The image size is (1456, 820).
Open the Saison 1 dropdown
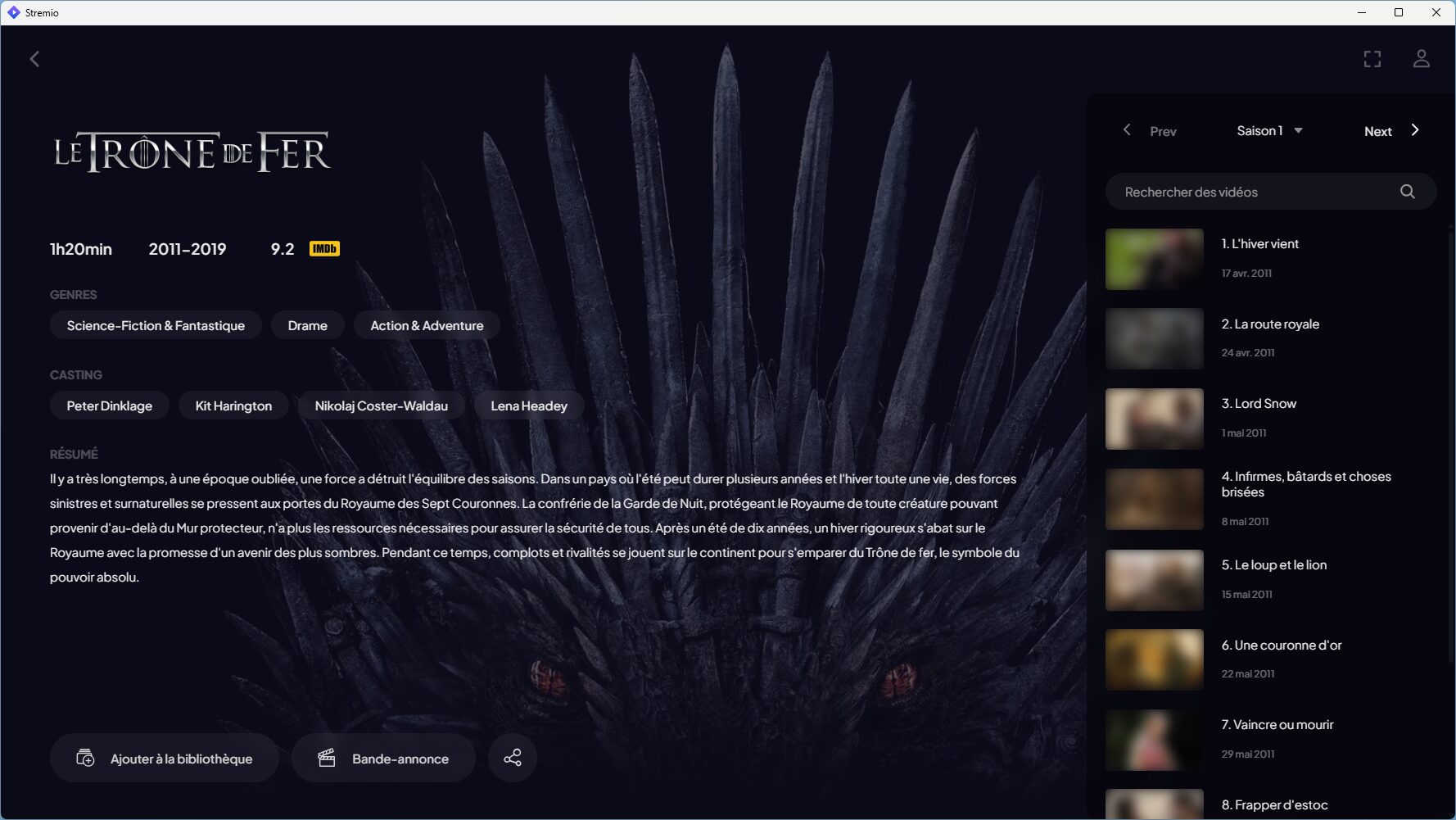(x=1269, y=131)
